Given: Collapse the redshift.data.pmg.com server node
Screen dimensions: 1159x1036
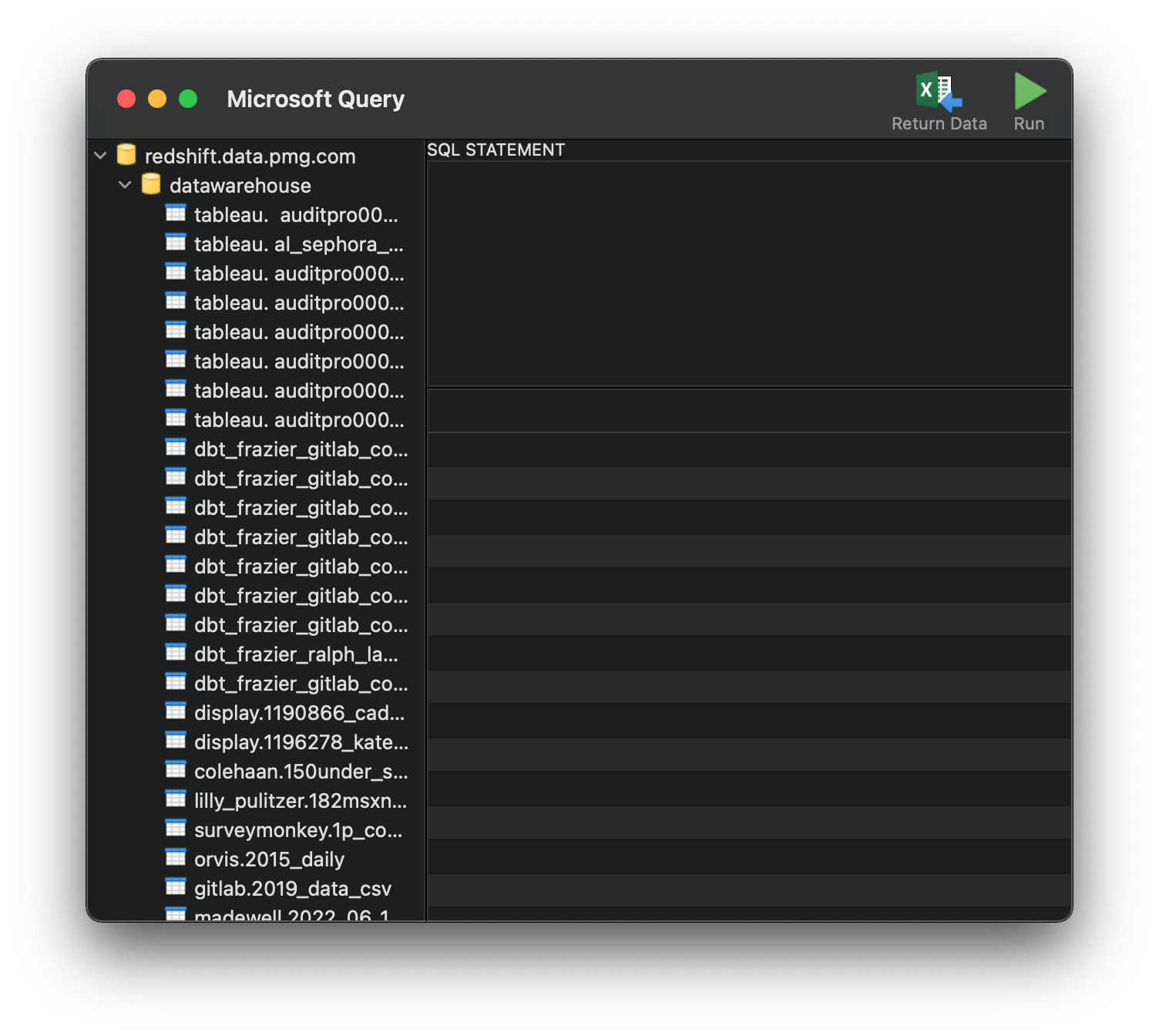Looking at the screenshot, I should (x=100, y=156).
